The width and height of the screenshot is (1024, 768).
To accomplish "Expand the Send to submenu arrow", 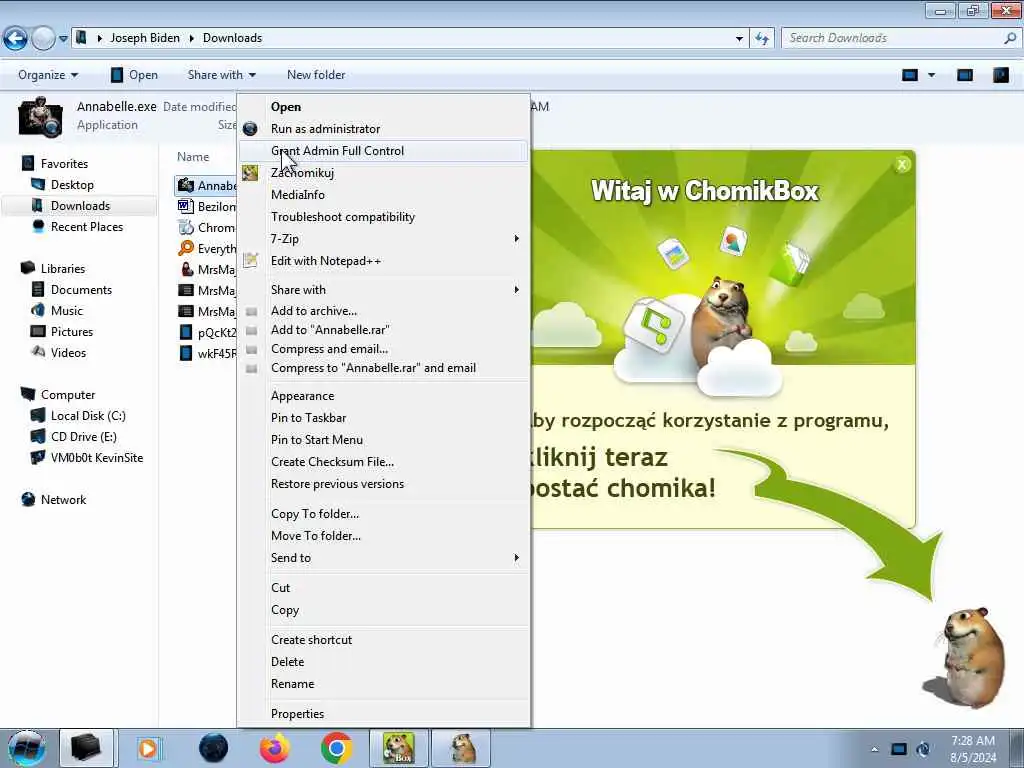I will coord(517,558).
